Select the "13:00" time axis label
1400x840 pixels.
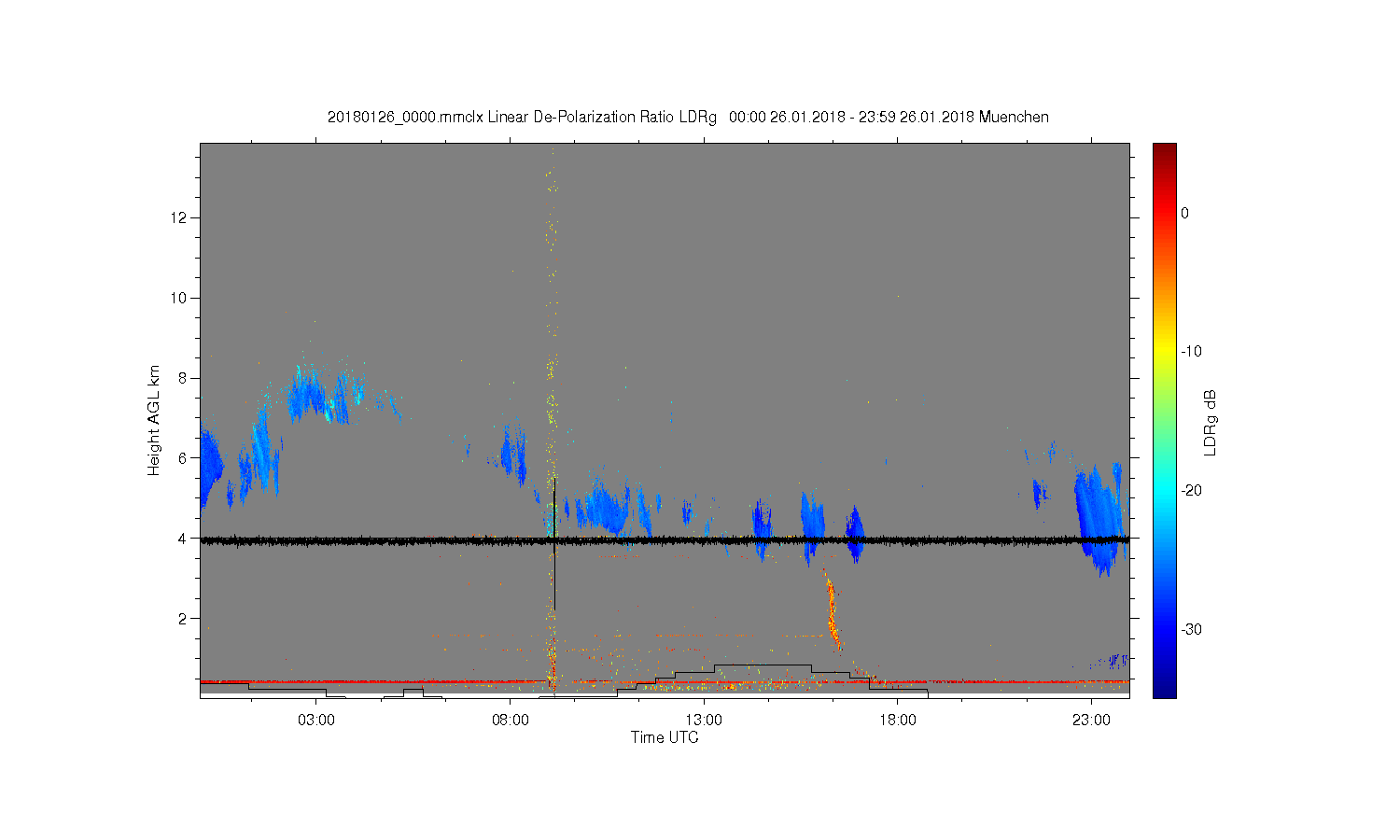pos(704,721)
